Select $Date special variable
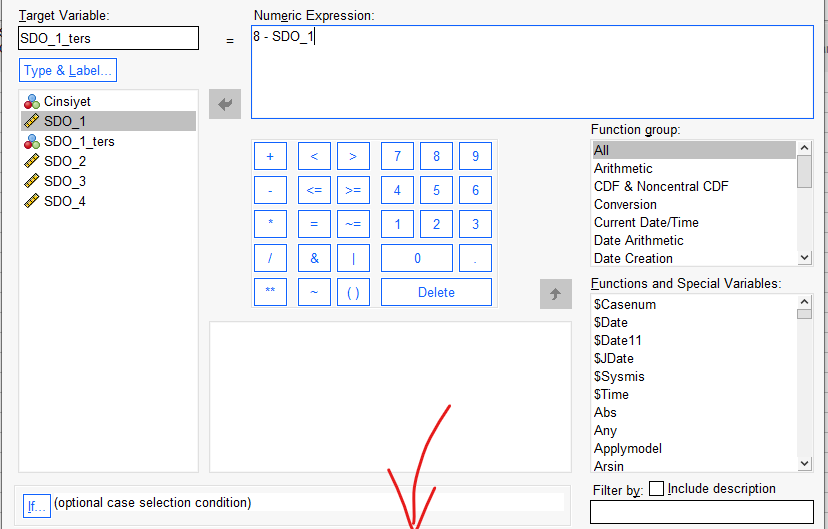This screenshot has height=529, width=828. pyautogui.click(x=694, y=323)
